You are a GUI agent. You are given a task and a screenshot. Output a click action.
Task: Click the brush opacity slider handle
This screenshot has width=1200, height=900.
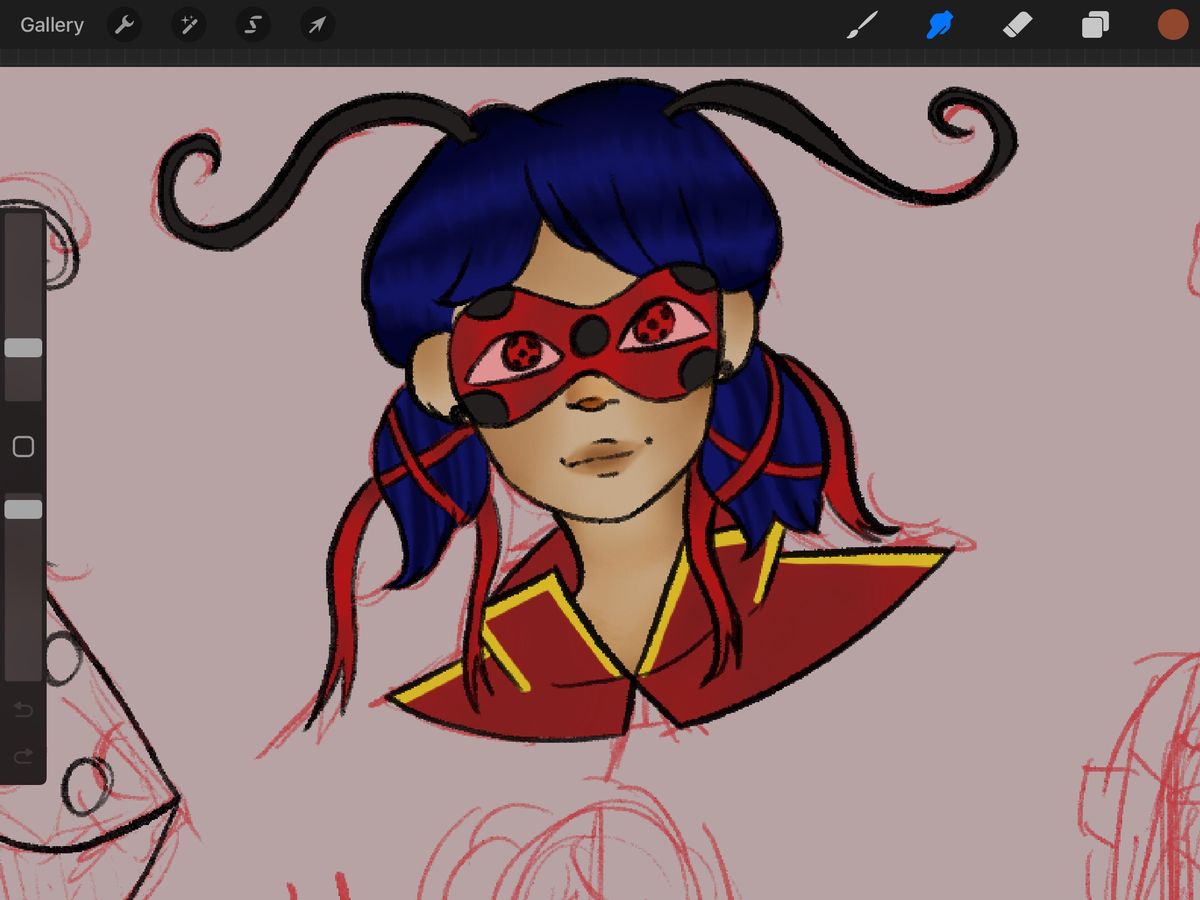point(23,510)
